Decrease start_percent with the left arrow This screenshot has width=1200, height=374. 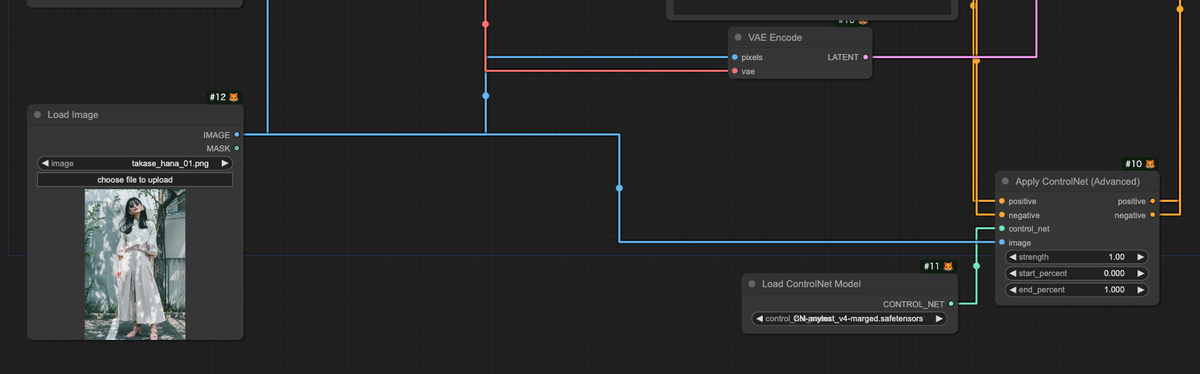[1013, 273]
